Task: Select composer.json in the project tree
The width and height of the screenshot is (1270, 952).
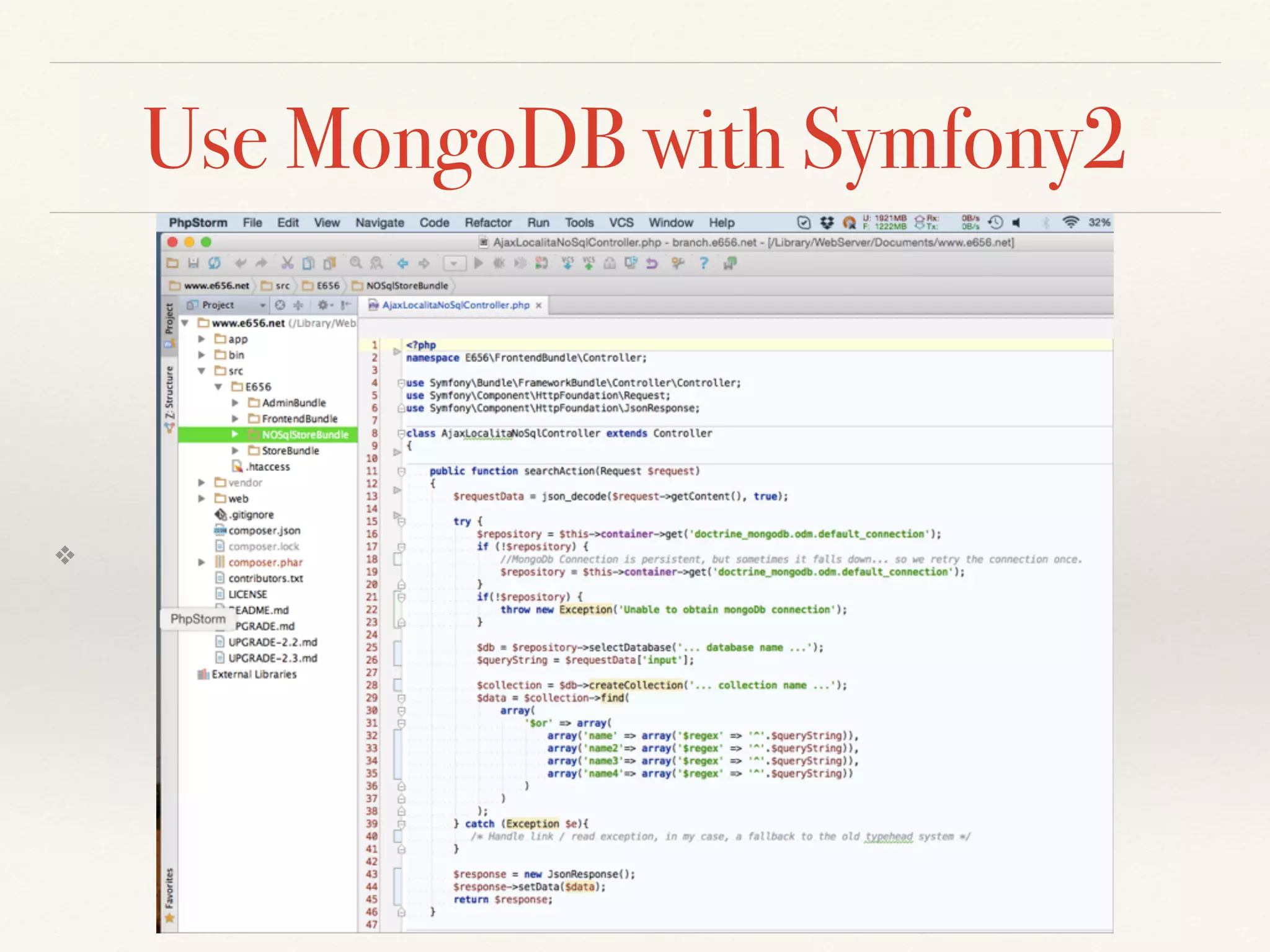Action: point(257,531)
